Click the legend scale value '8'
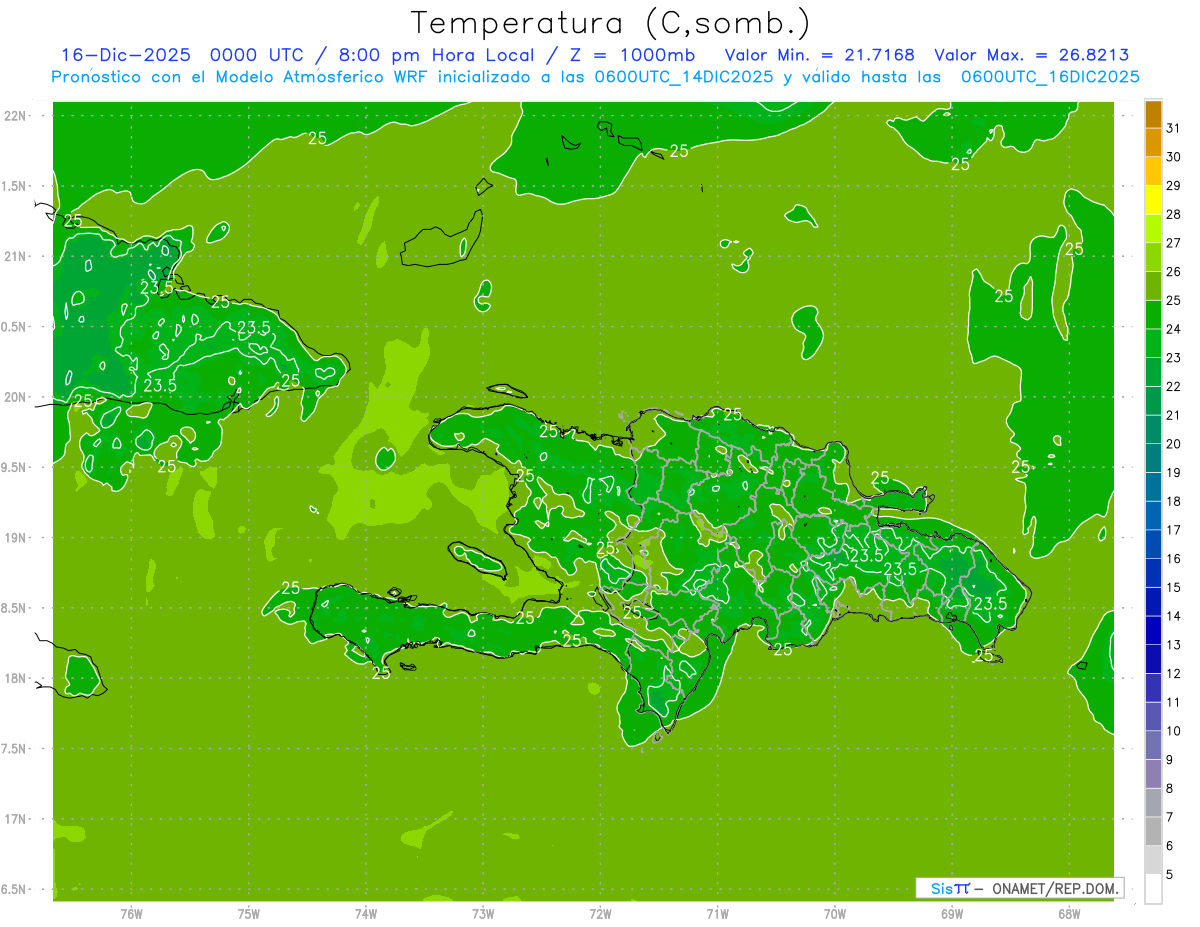 pyautogui.click(x=1170, y=788)
